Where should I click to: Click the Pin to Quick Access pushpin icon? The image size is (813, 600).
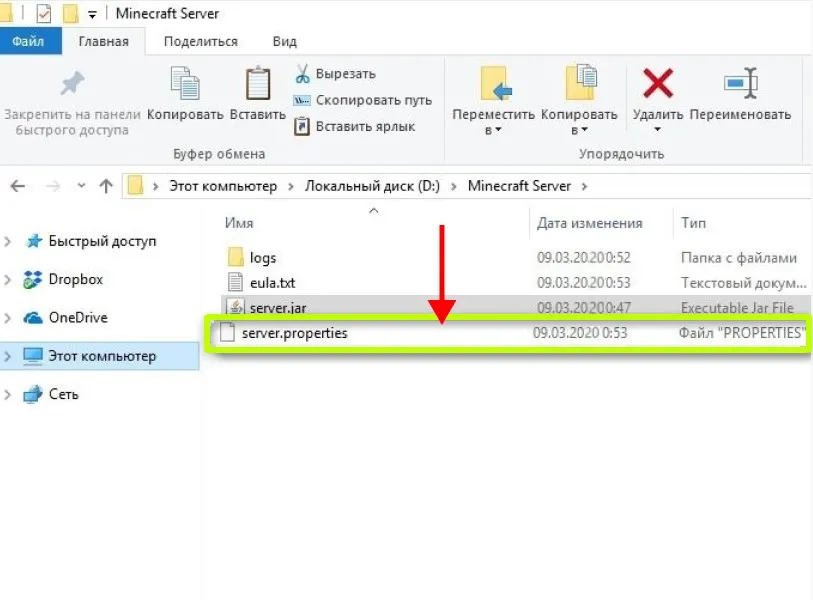pos(72,83)
